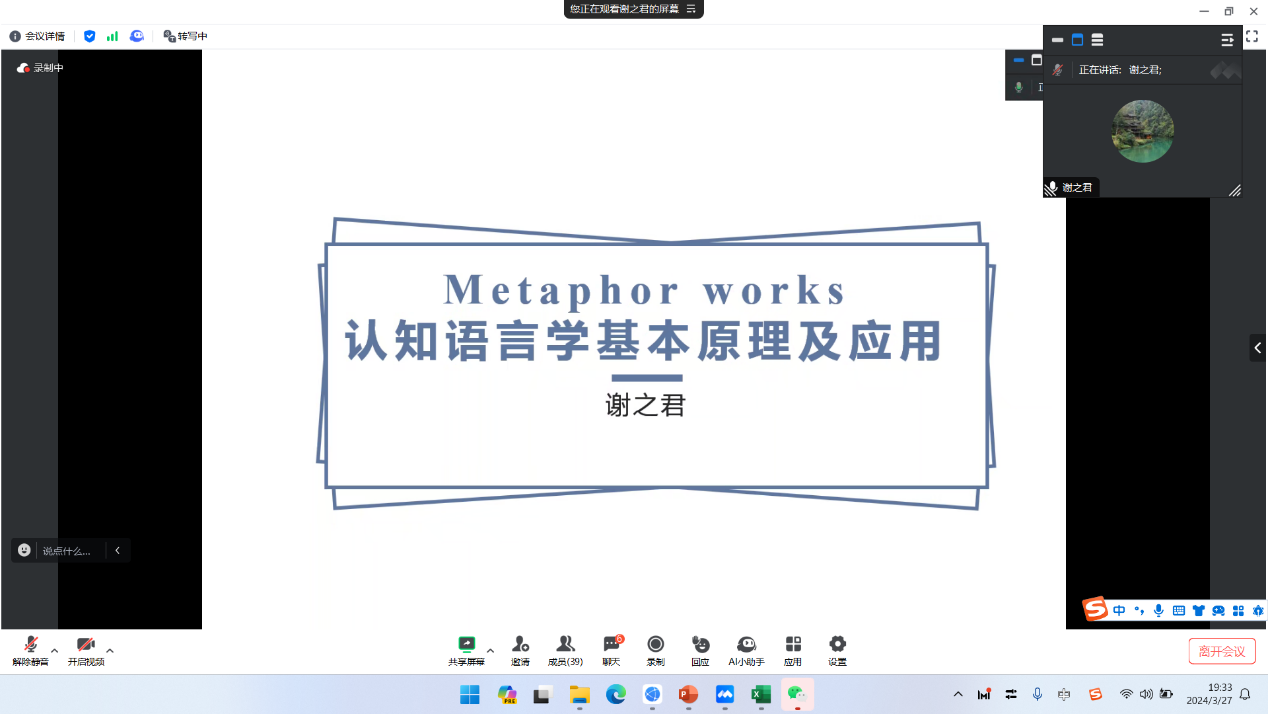This screenshot has height=714, width=1268.
Task: Click the 共享屏幕 share screen icon
Action: (466, 648)
